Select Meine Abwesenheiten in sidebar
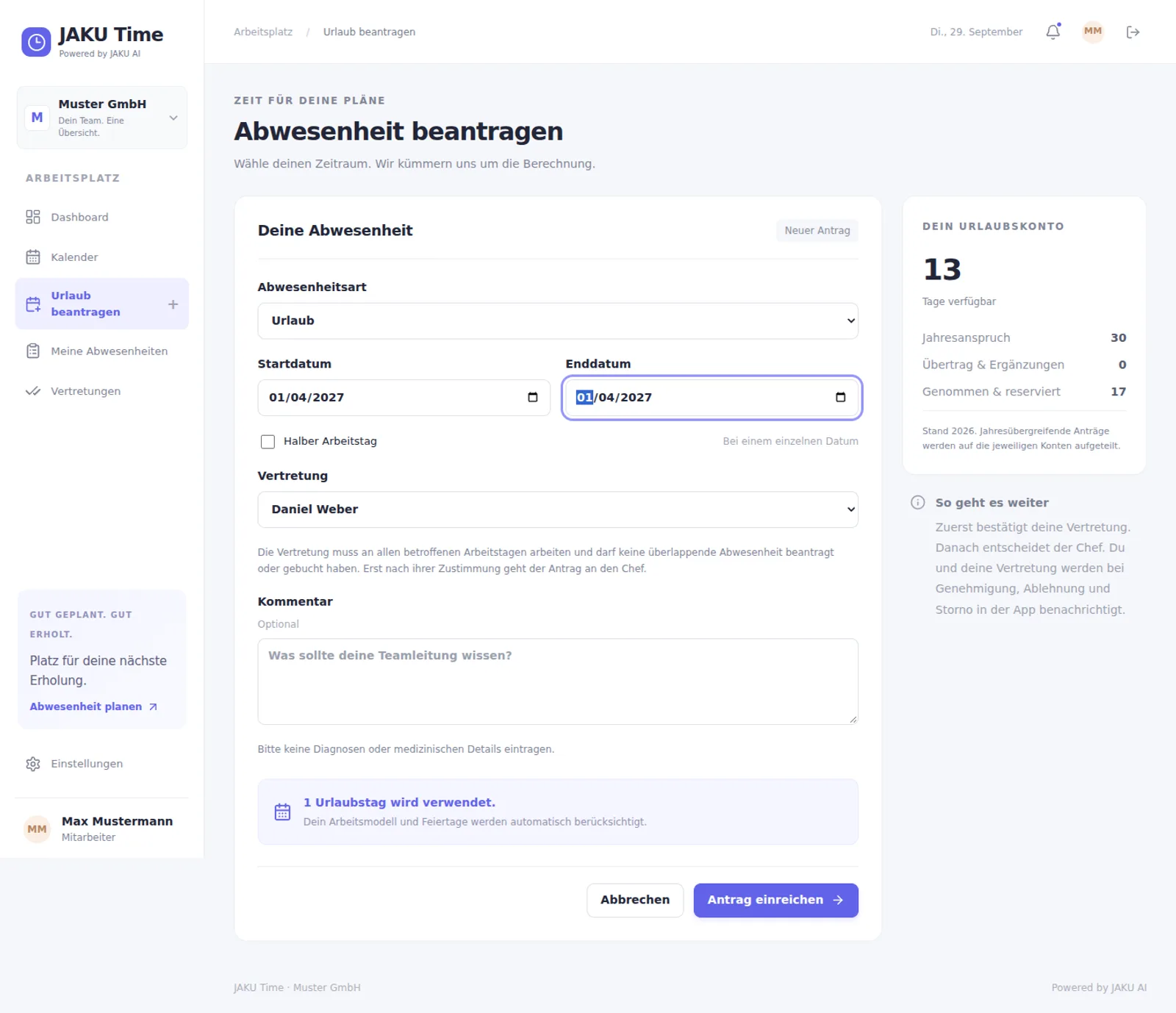This screenshot has height=1013, width=1176. coord(102,351)
